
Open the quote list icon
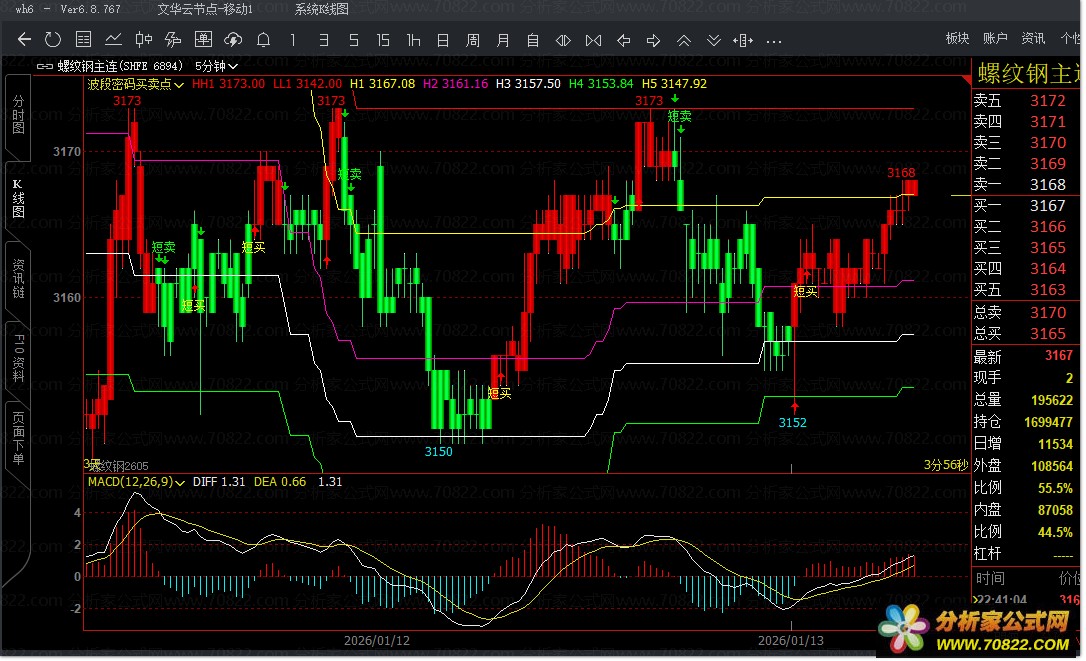[x=84, y=40]
